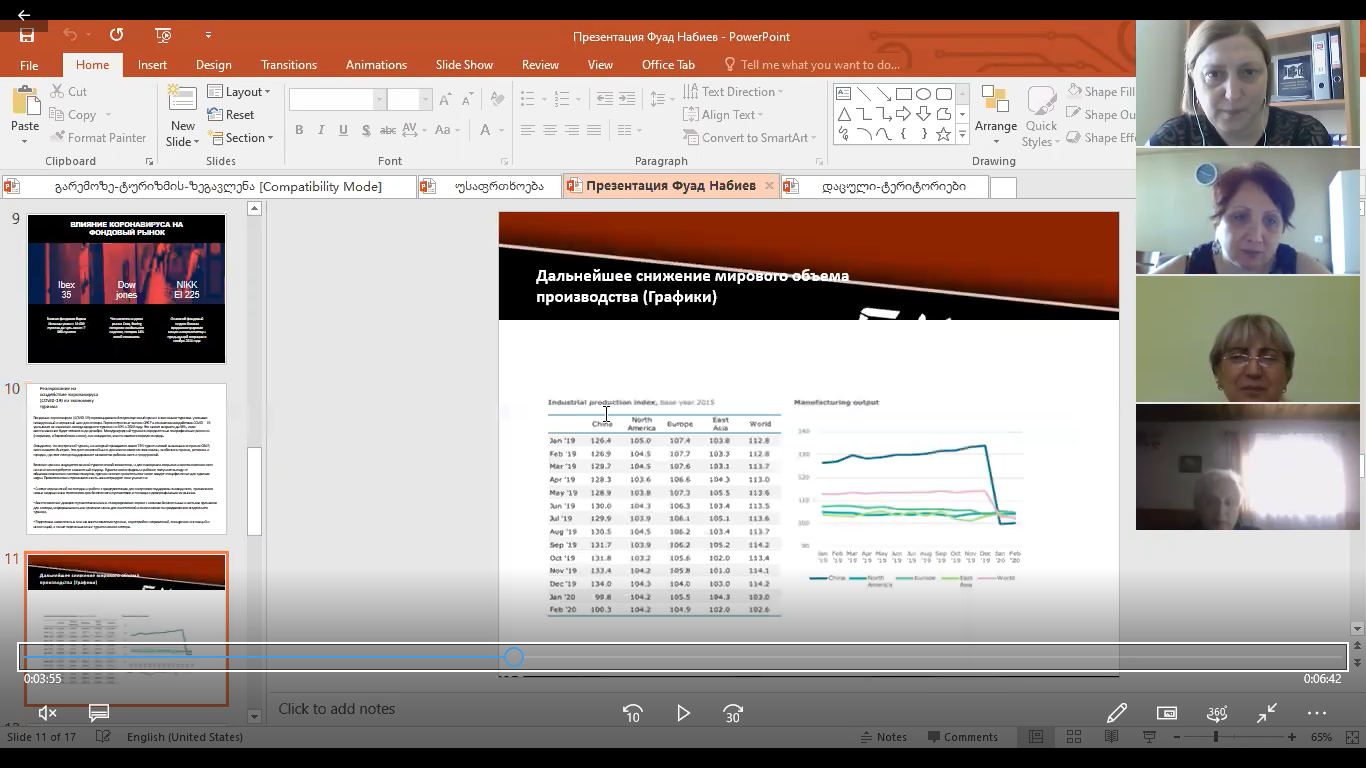Toggle Align Right paragraph alignment
This screenshot has height=768, width=1366.
[571, 130]
